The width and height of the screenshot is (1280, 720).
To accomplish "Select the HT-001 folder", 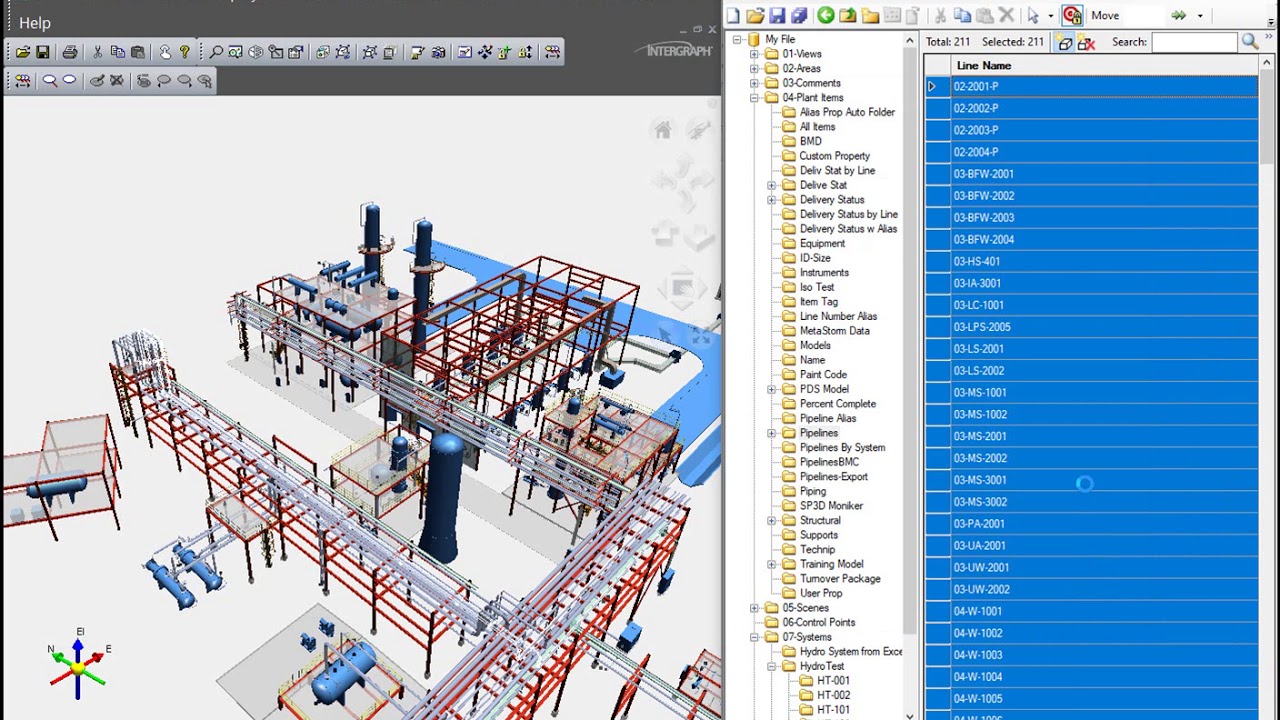I will [x=833, y=681].
